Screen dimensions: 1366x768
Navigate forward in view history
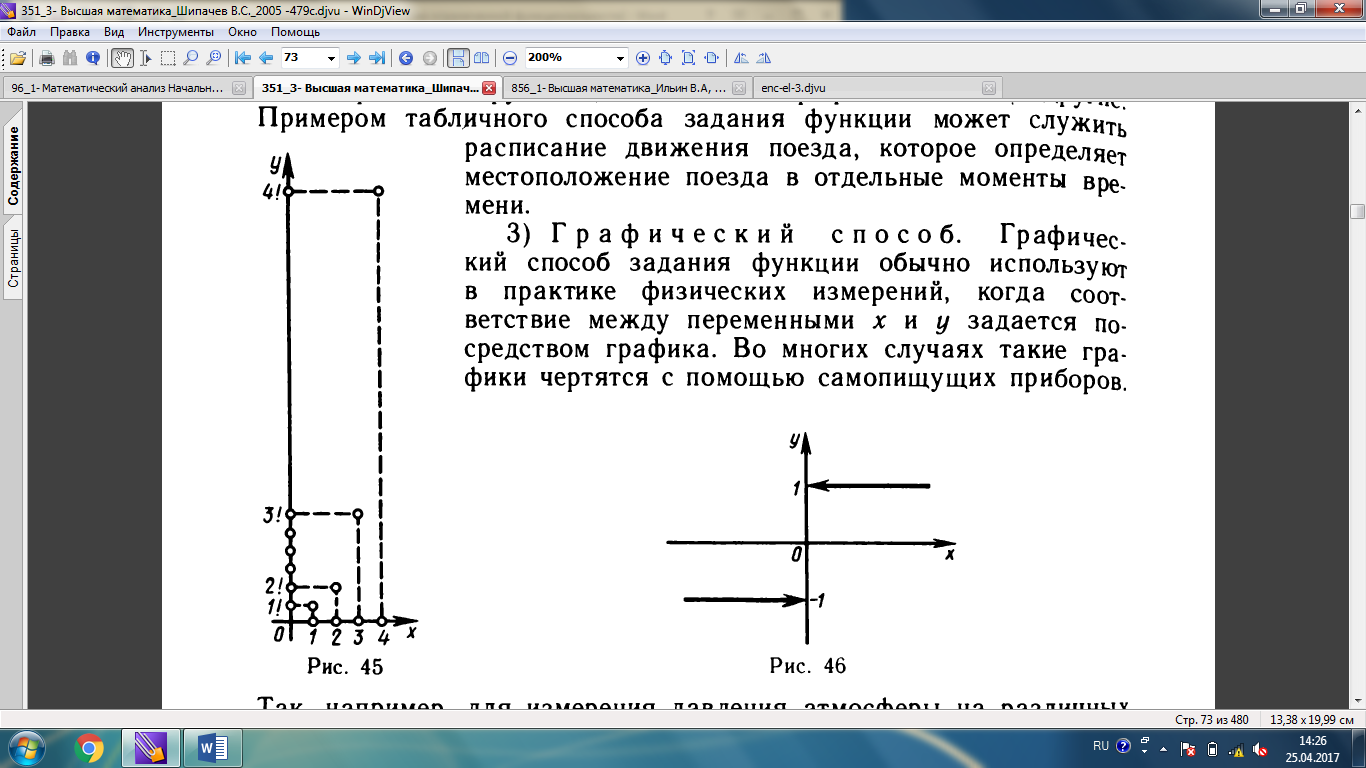(x=429, y=58)
